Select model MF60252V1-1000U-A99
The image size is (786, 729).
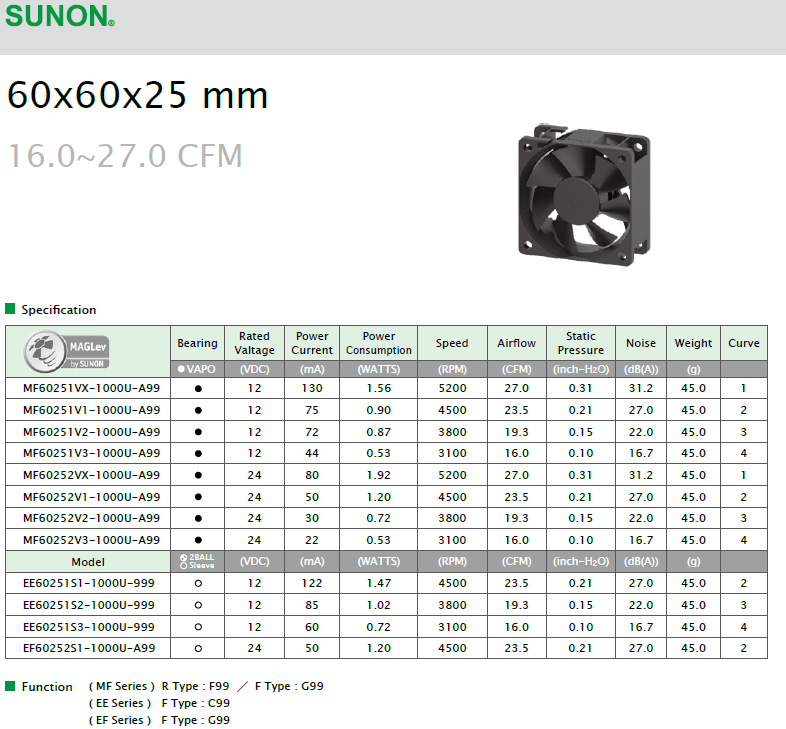[92, 497]
